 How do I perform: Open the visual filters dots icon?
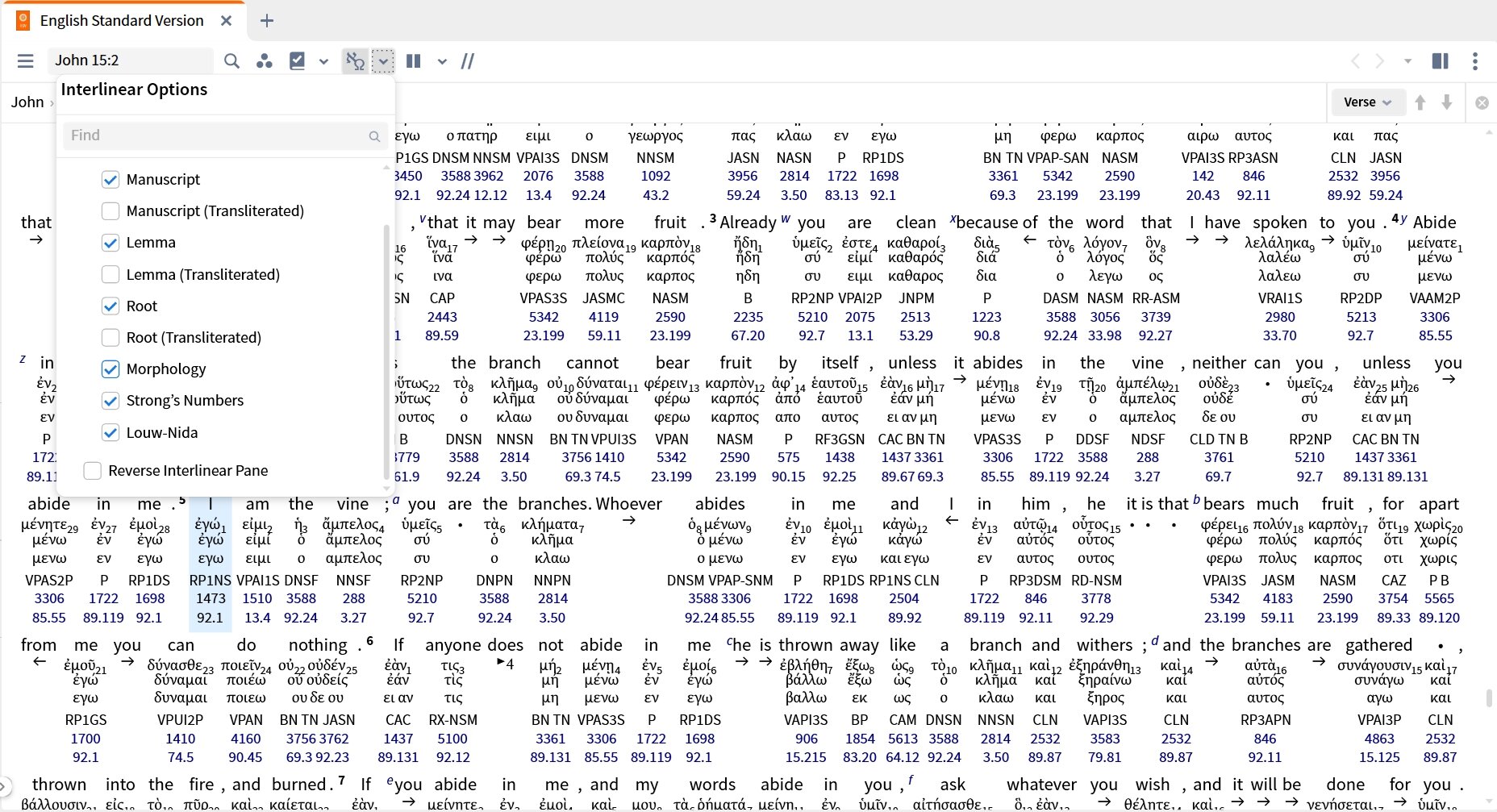coord(264,61)
